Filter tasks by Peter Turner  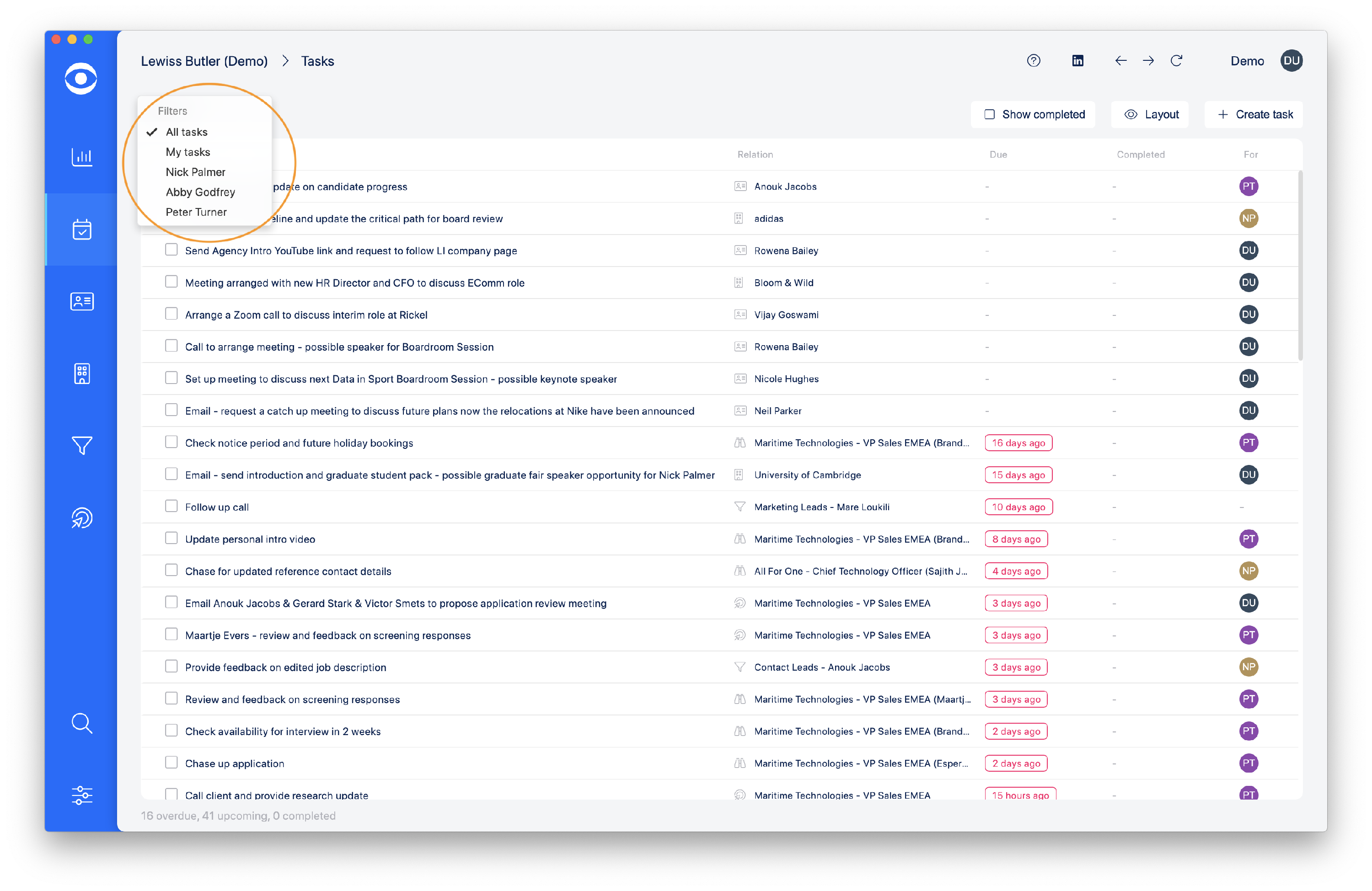(x=196, y=212)
